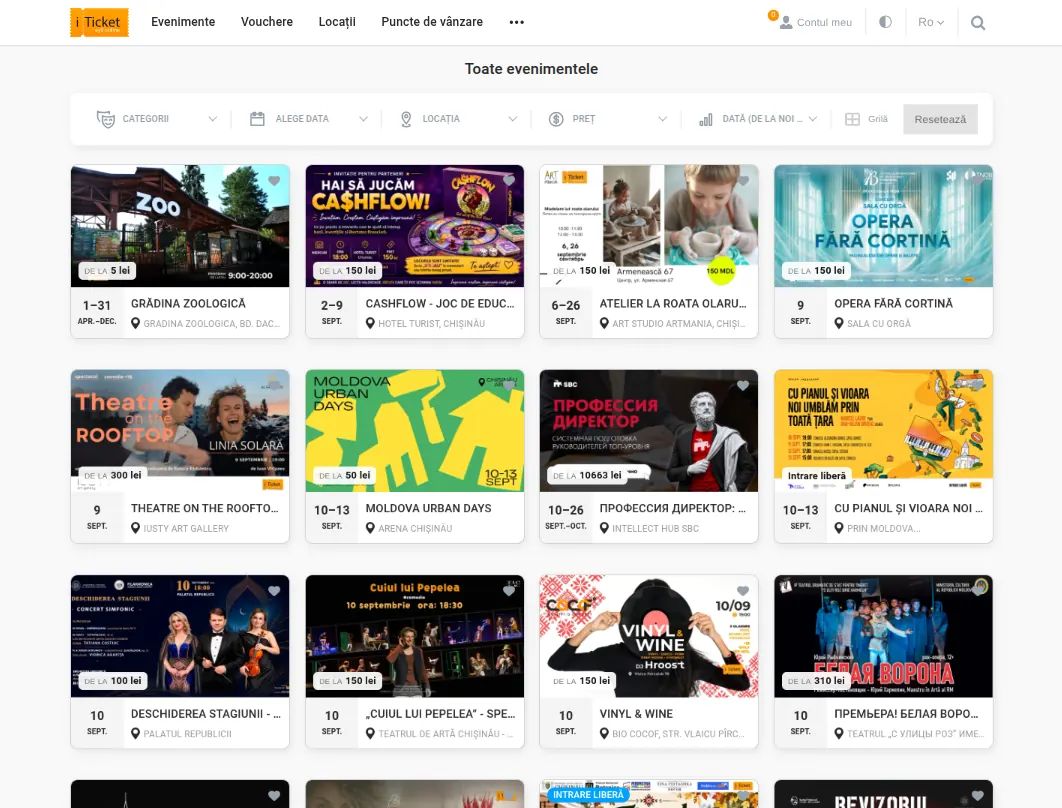Open the three-dots more menu
The width and height of the screenshot is (1062, 808).
pyautogui.click(x=517, y=22)
